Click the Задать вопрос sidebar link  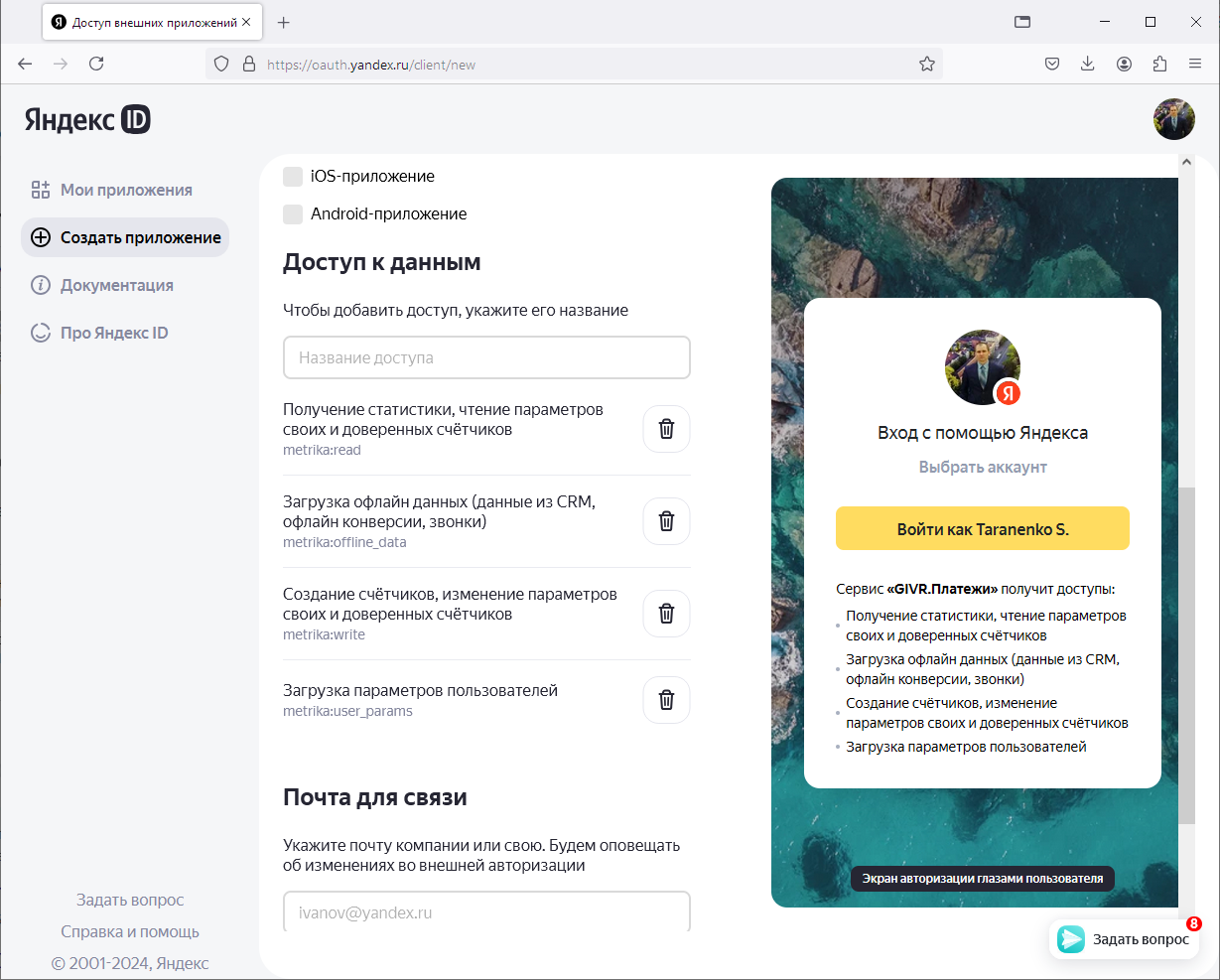tap(130, 900)
